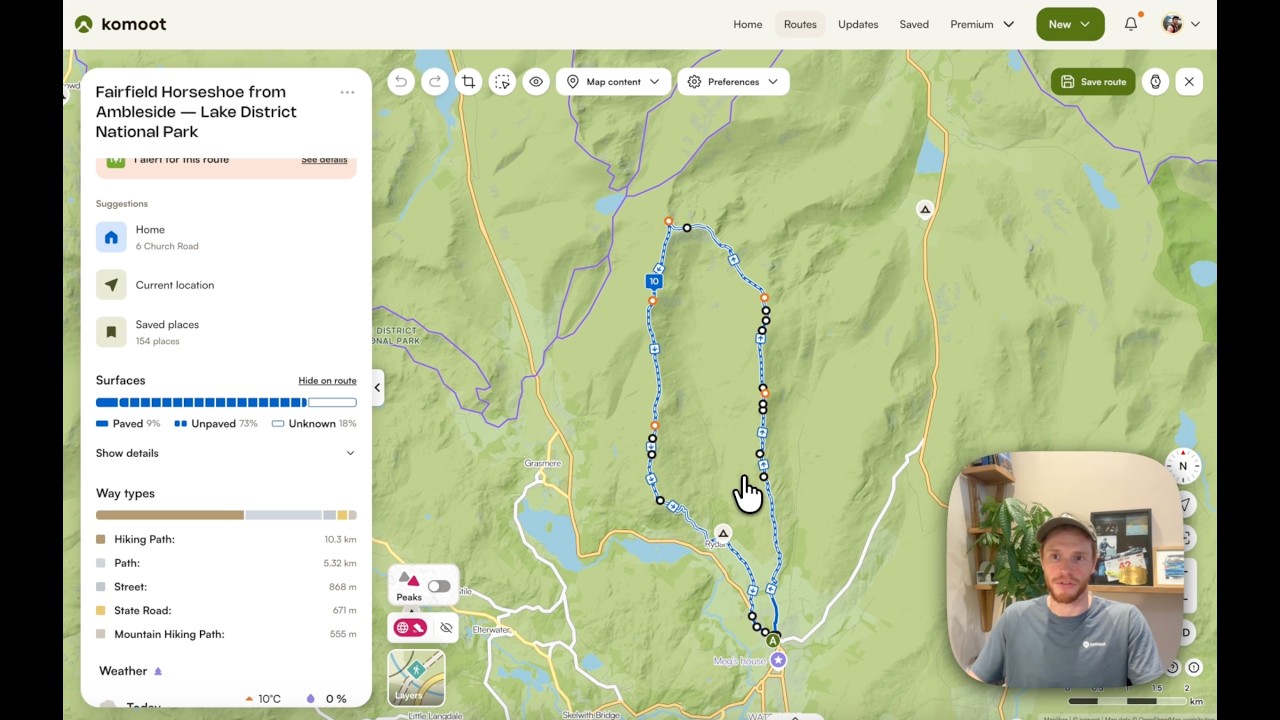
Task: Click the kilometer 10 route marker
Action: [x=654, y=282]
